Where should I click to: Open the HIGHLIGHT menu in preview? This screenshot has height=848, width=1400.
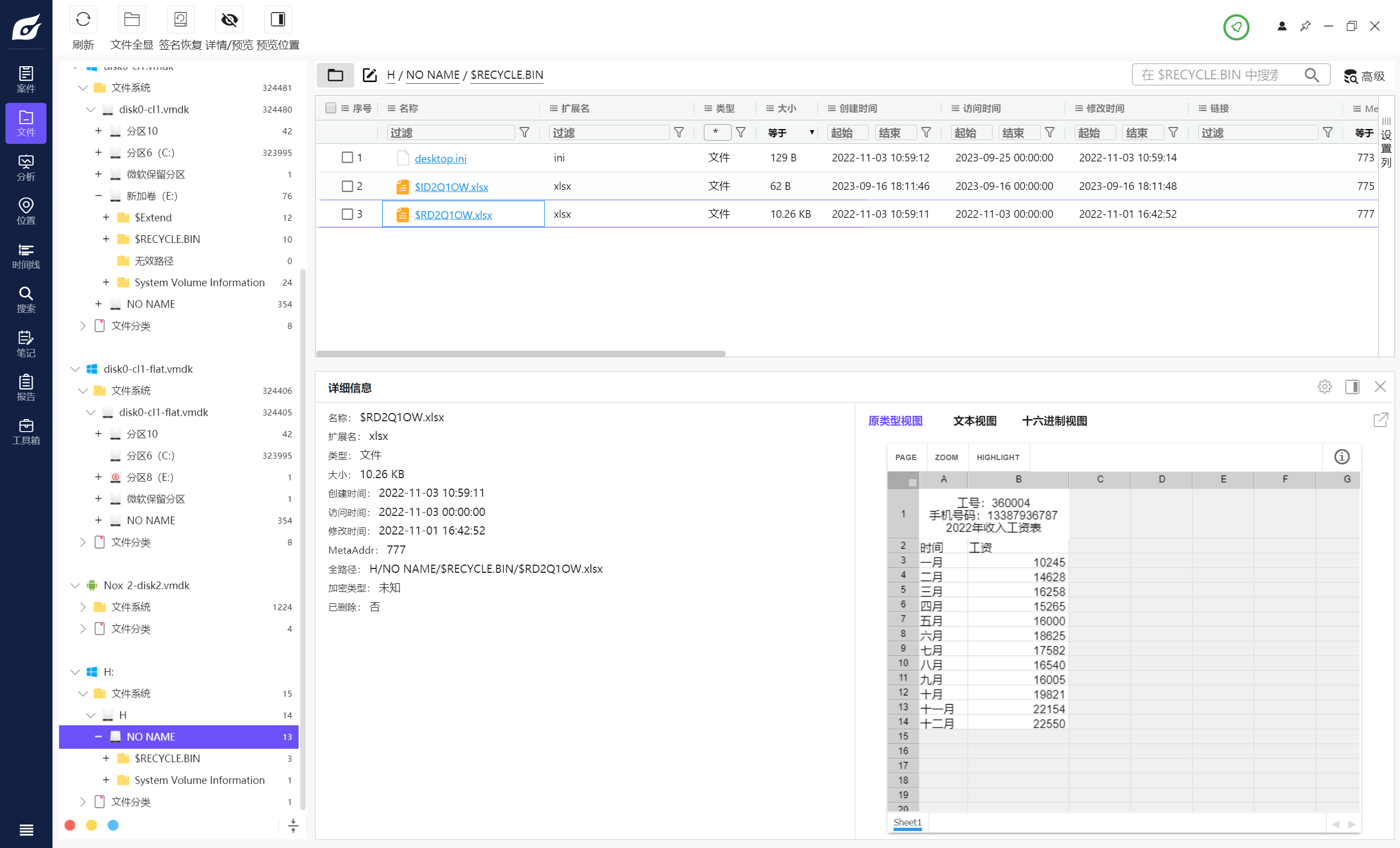point(997,457)
